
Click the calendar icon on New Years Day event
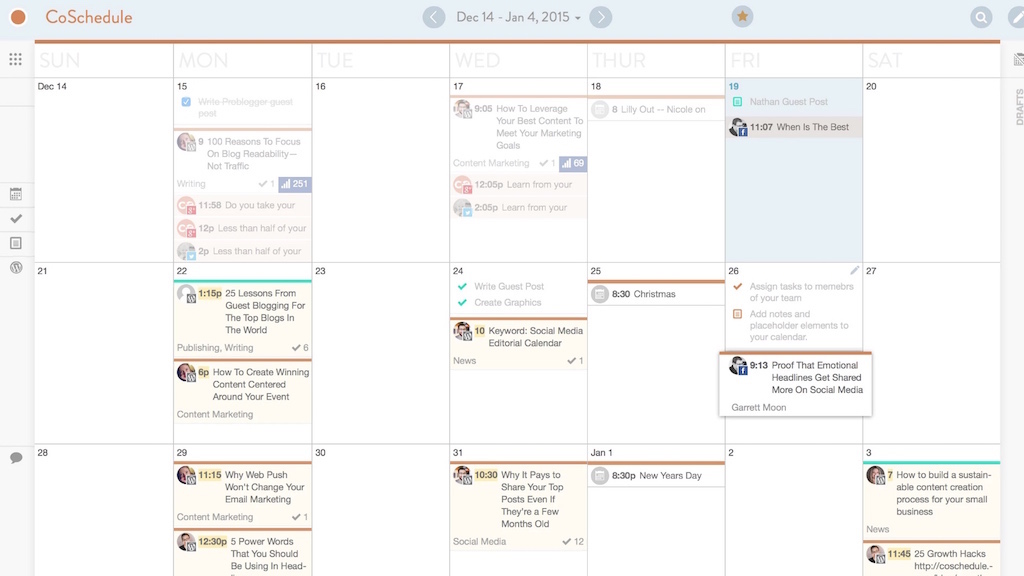coord(600,475)
